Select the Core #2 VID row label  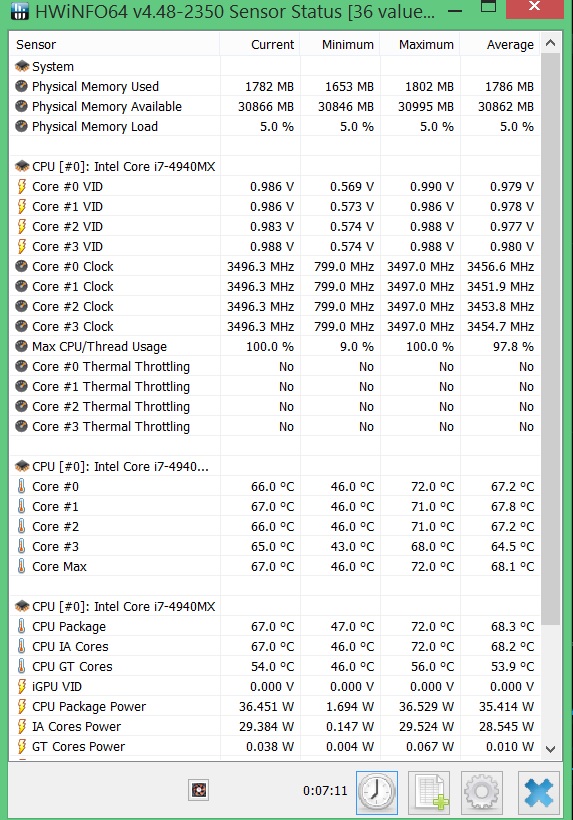click(67, 226)
